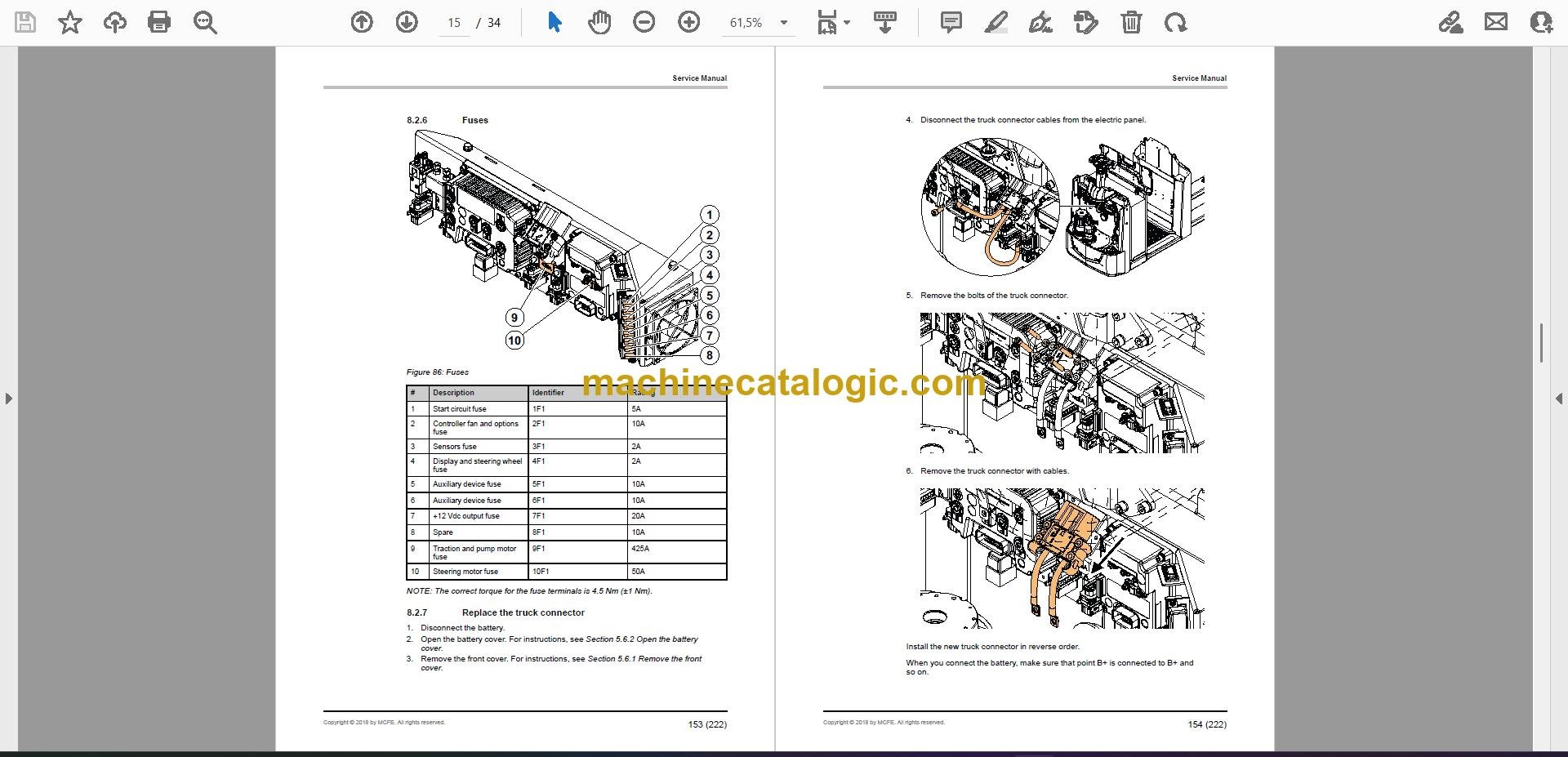1568x757 pixels.
Task: Click the Save file icon
Action: point(25,22)
